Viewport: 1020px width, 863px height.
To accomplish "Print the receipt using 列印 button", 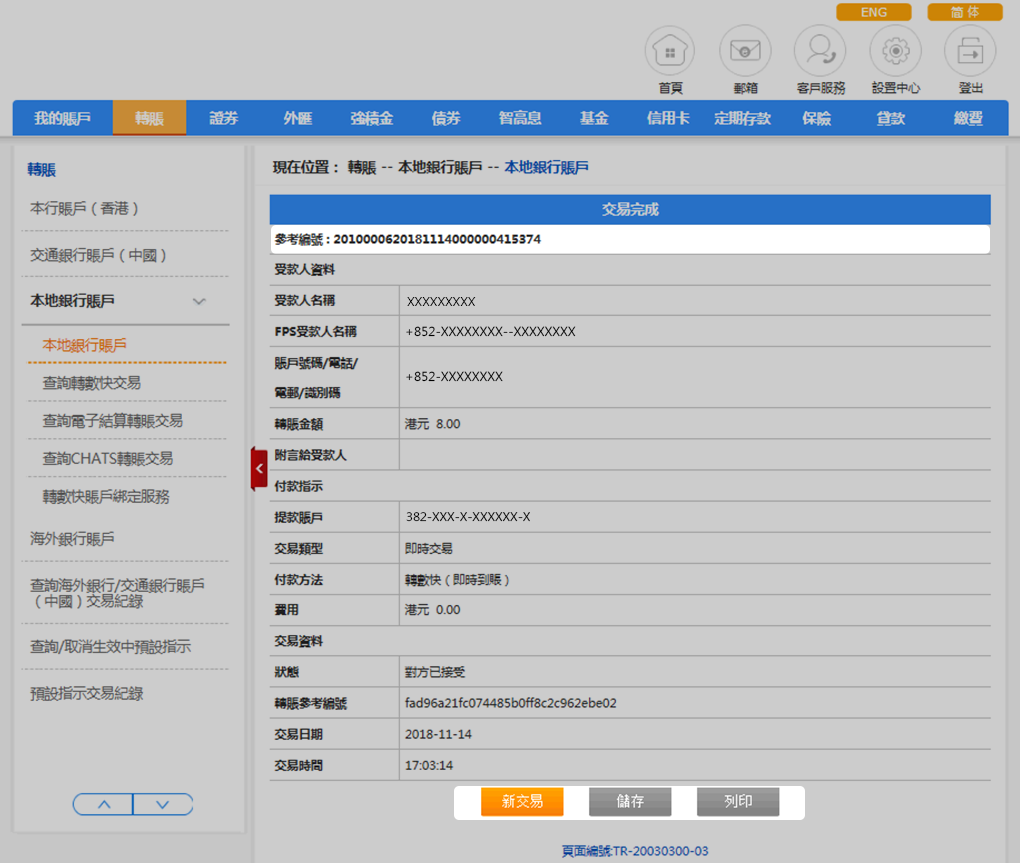I will click(x=738, y=802).
